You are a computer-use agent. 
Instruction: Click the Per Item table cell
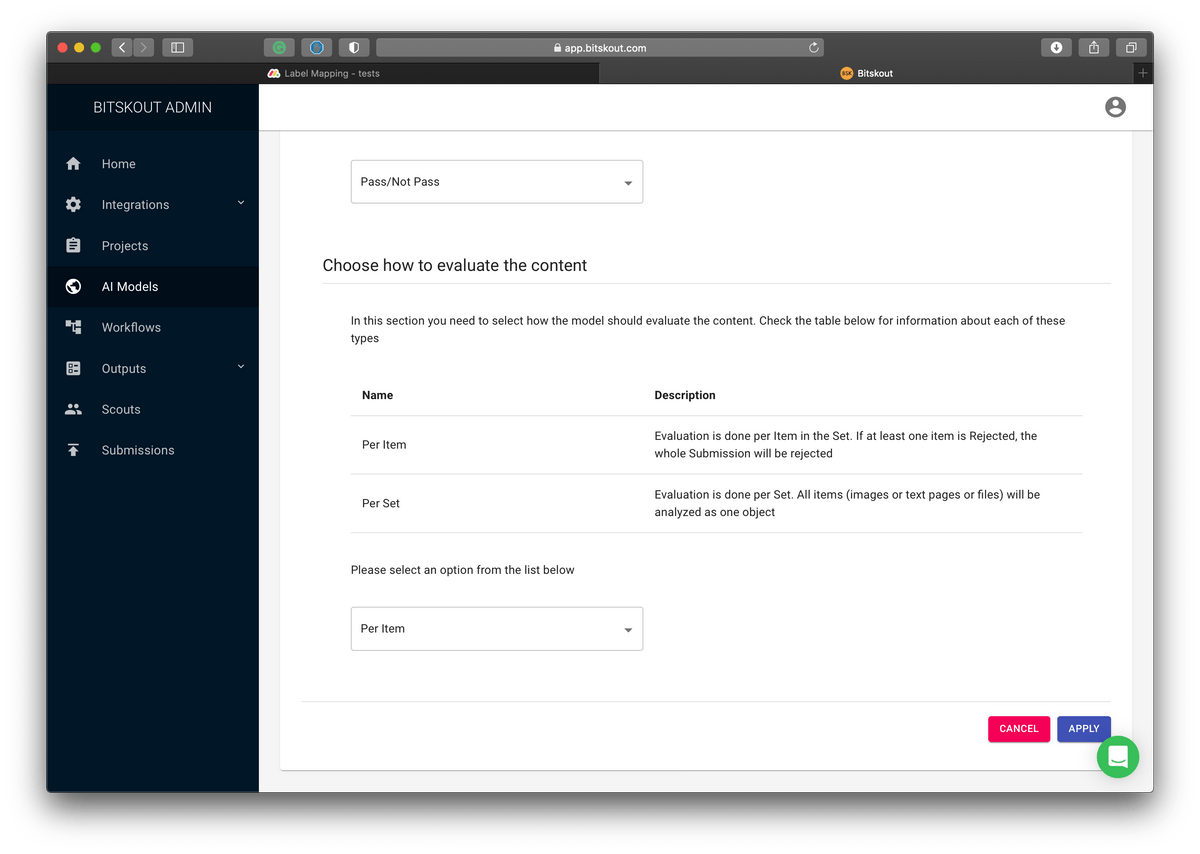coord(384,445)
